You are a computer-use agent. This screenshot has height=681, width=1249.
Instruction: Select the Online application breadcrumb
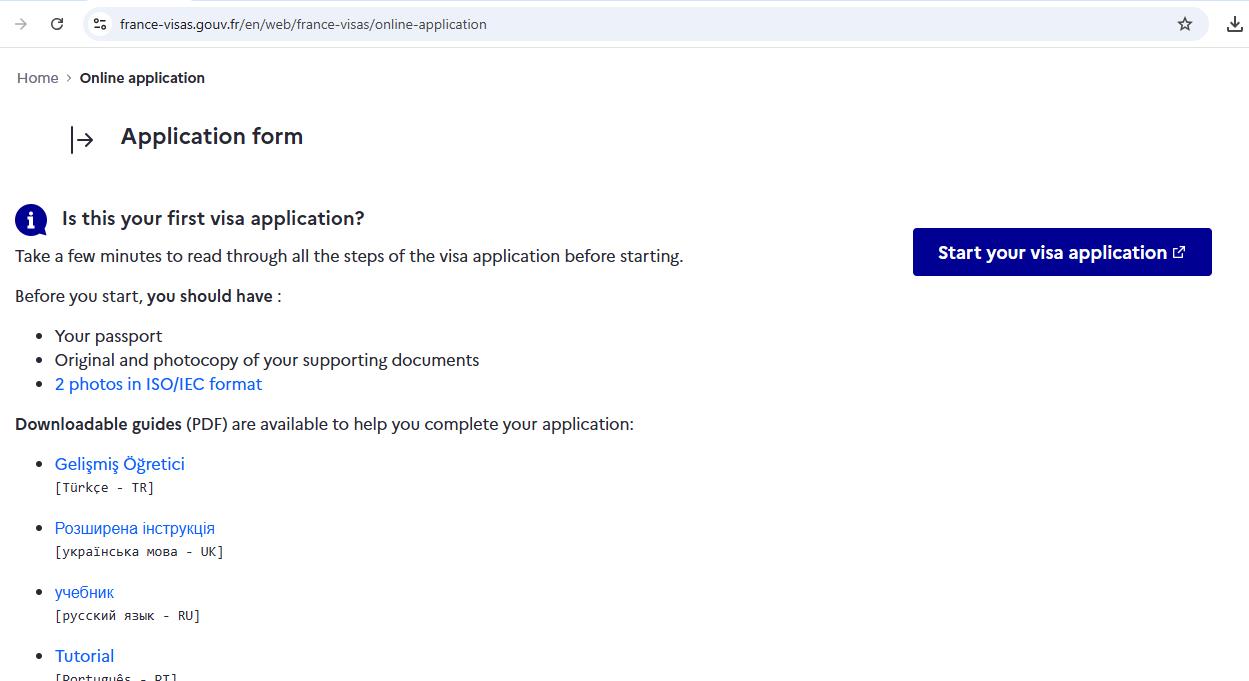pyautogui.click(x=142, y=77)
